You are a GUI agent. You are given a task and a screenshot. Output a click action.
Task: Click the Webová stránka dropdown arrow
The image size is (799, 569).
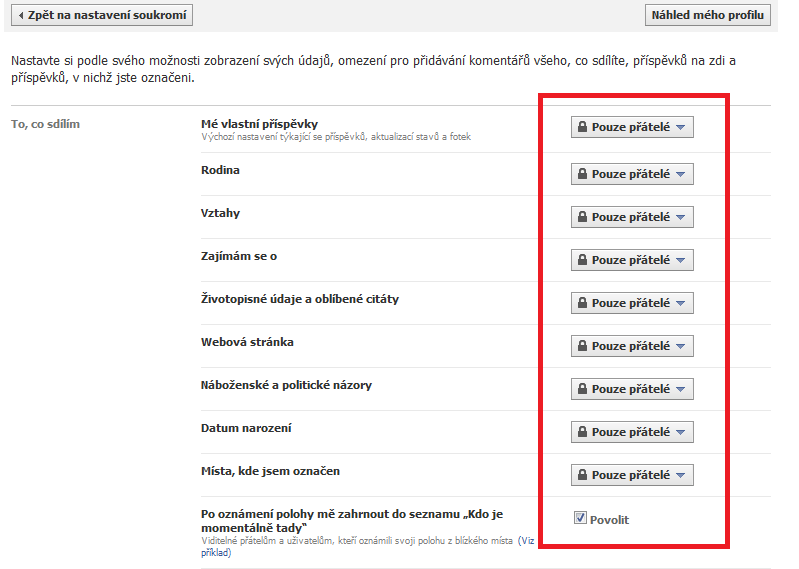click(681, 346)
